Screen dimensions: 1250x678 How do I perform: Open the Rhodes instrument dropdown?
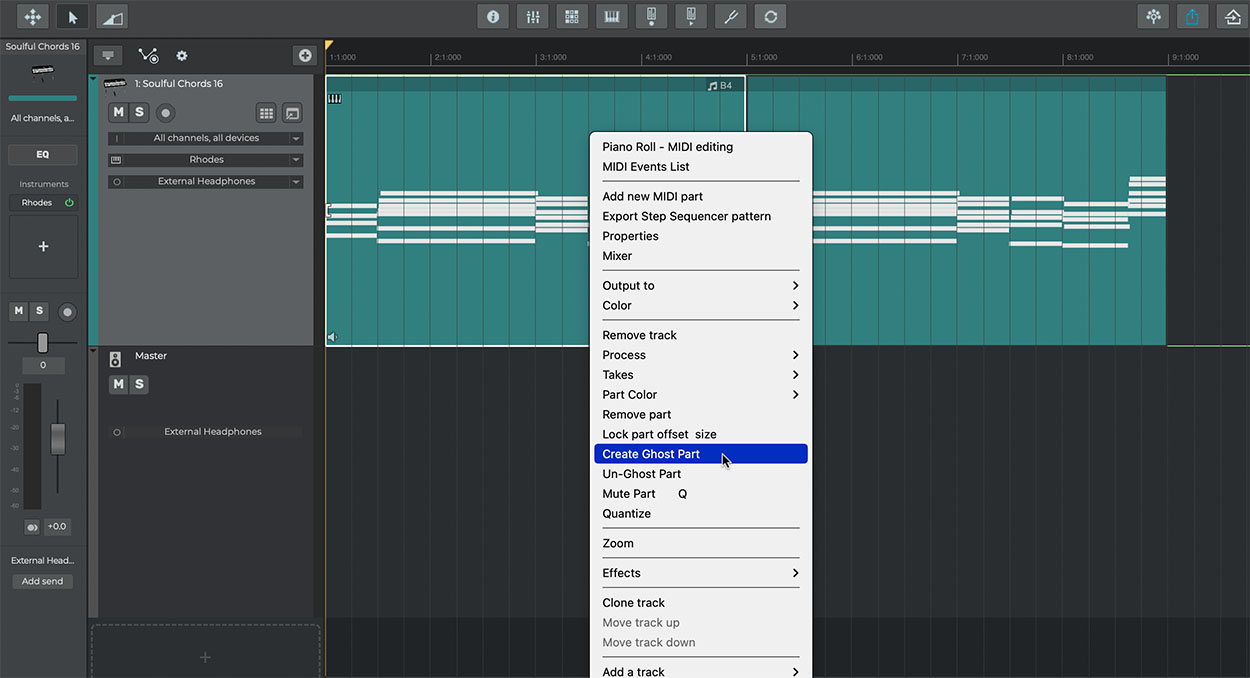coord(206,160)
